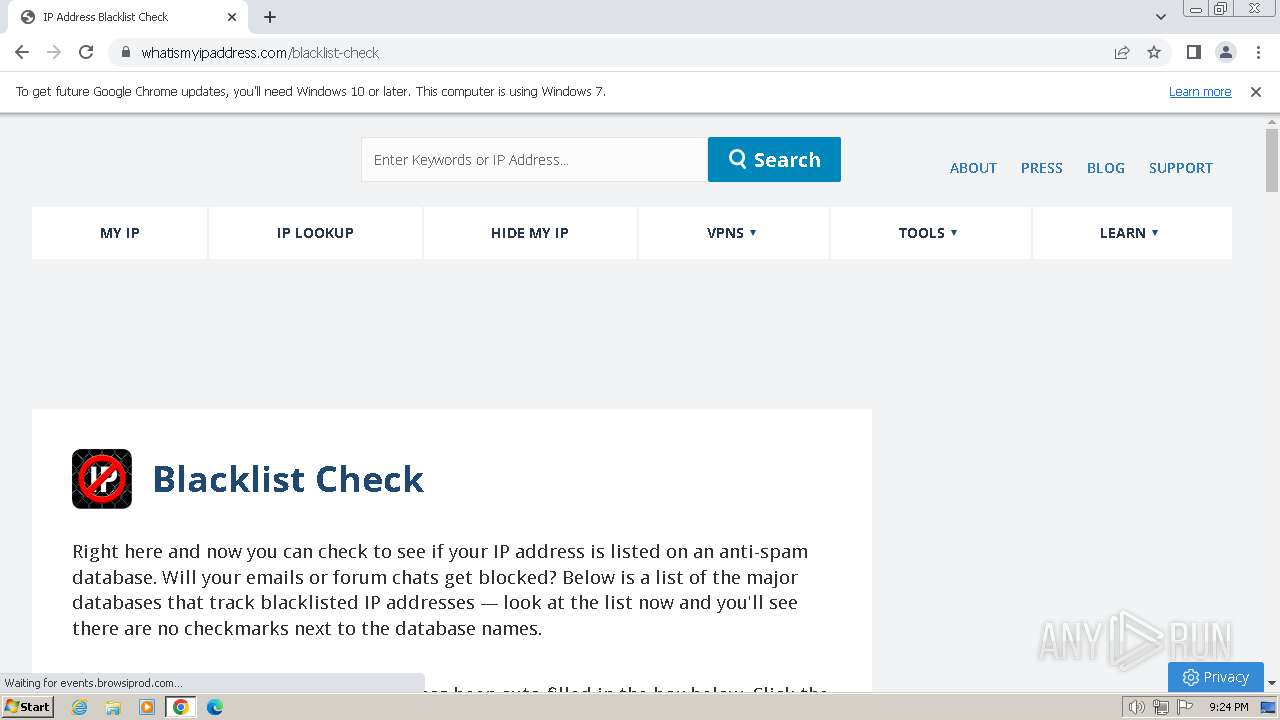Click the Blacklist Check heading
Image resolution: width=1280 pixels, height=720 pixels.
(x=288, y=479)
